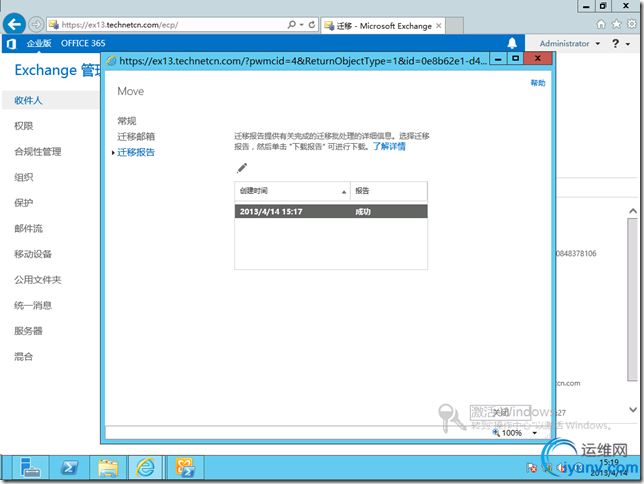This screenshot has width=644, height=484.
Task: Sort by the 创建时间 column header
Action: pyautogui.click(x=292, y=191)
